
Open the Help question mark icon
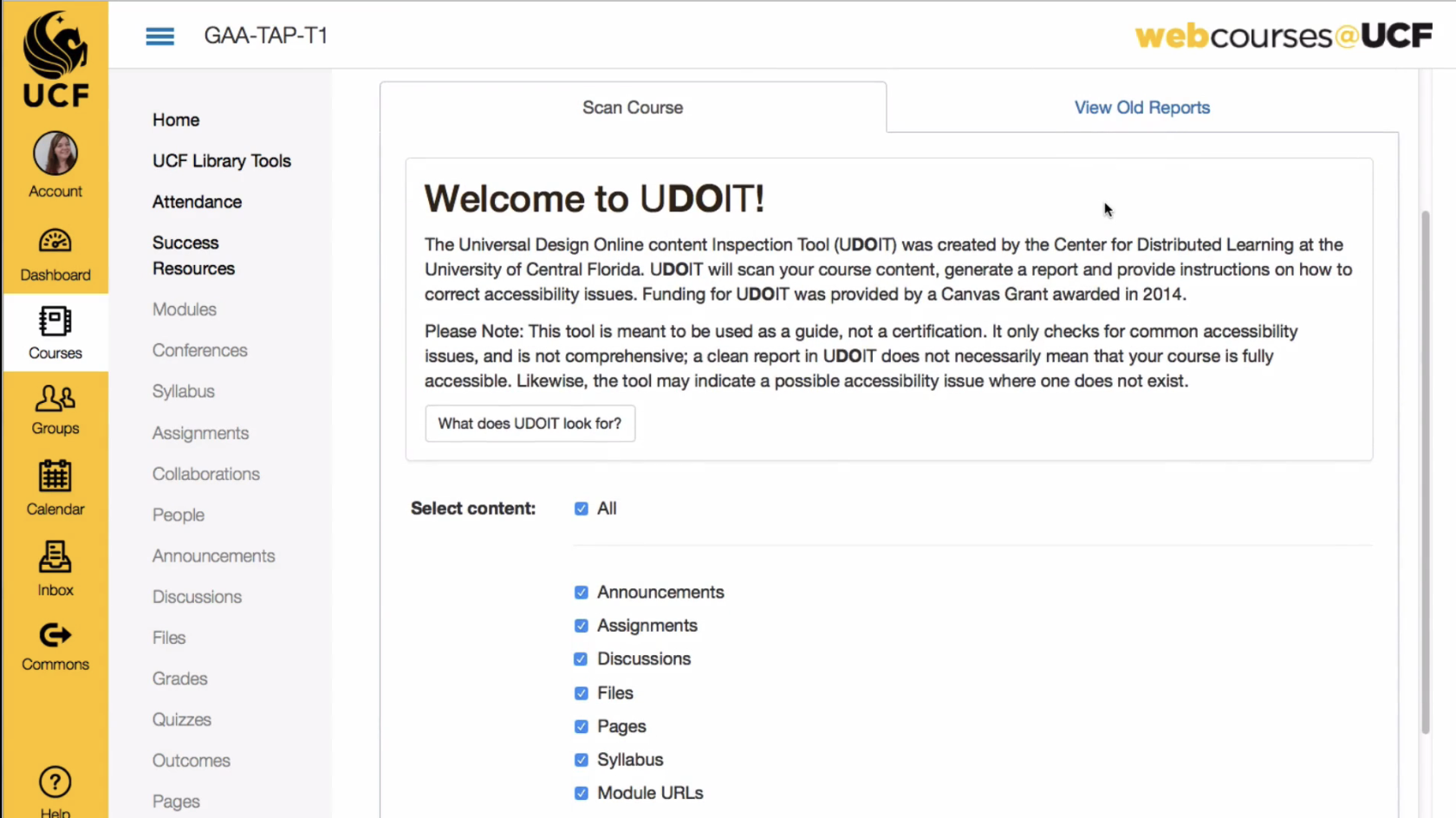pyautogui.click(x=55, y=782)
